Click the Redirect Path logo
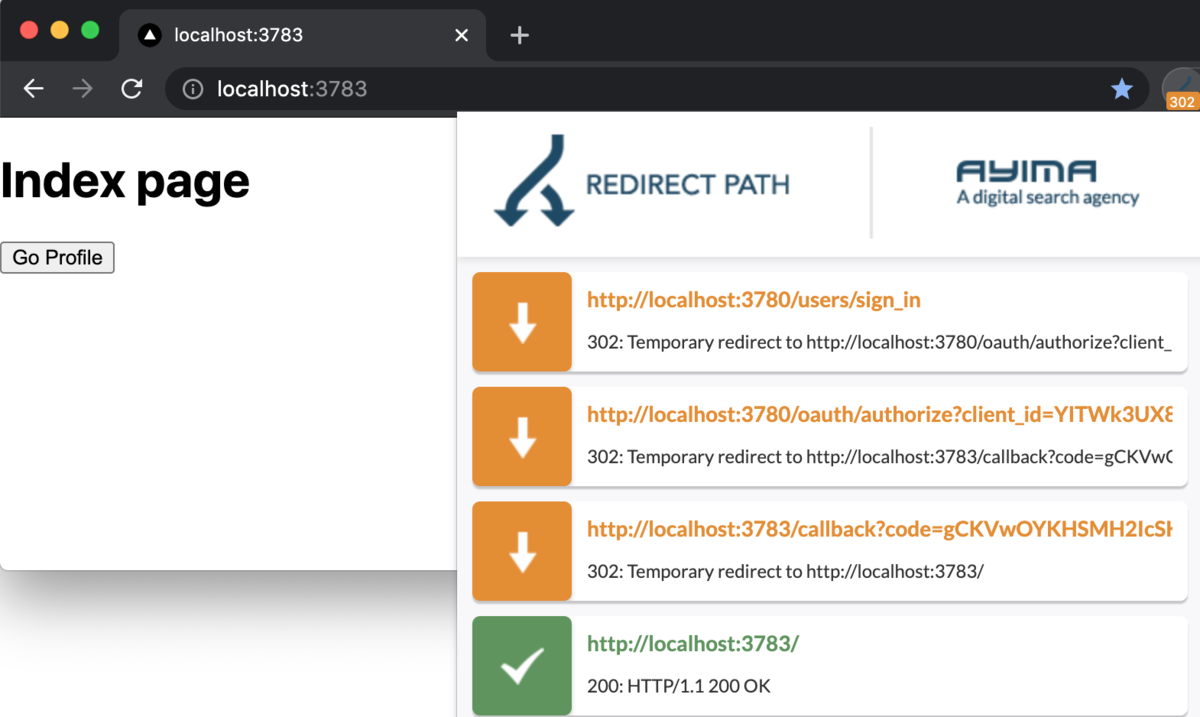Image resolution: width=1200 pixels, height=717 pixels. pyautogui.click(x=640, y=182)
